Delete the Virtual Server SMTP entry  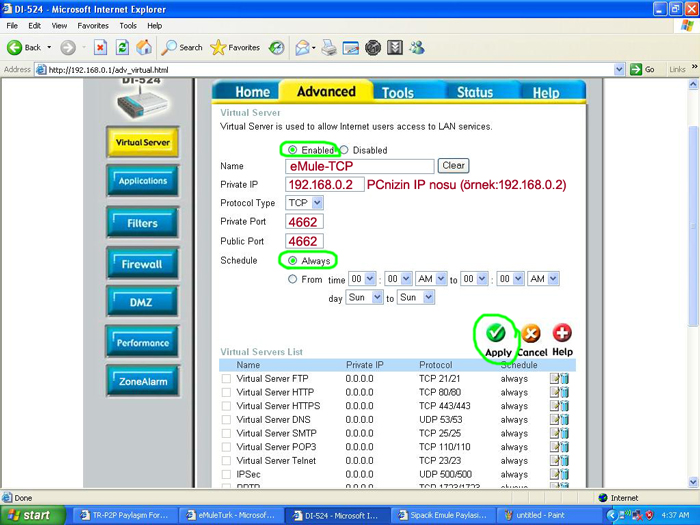point(564,433)
